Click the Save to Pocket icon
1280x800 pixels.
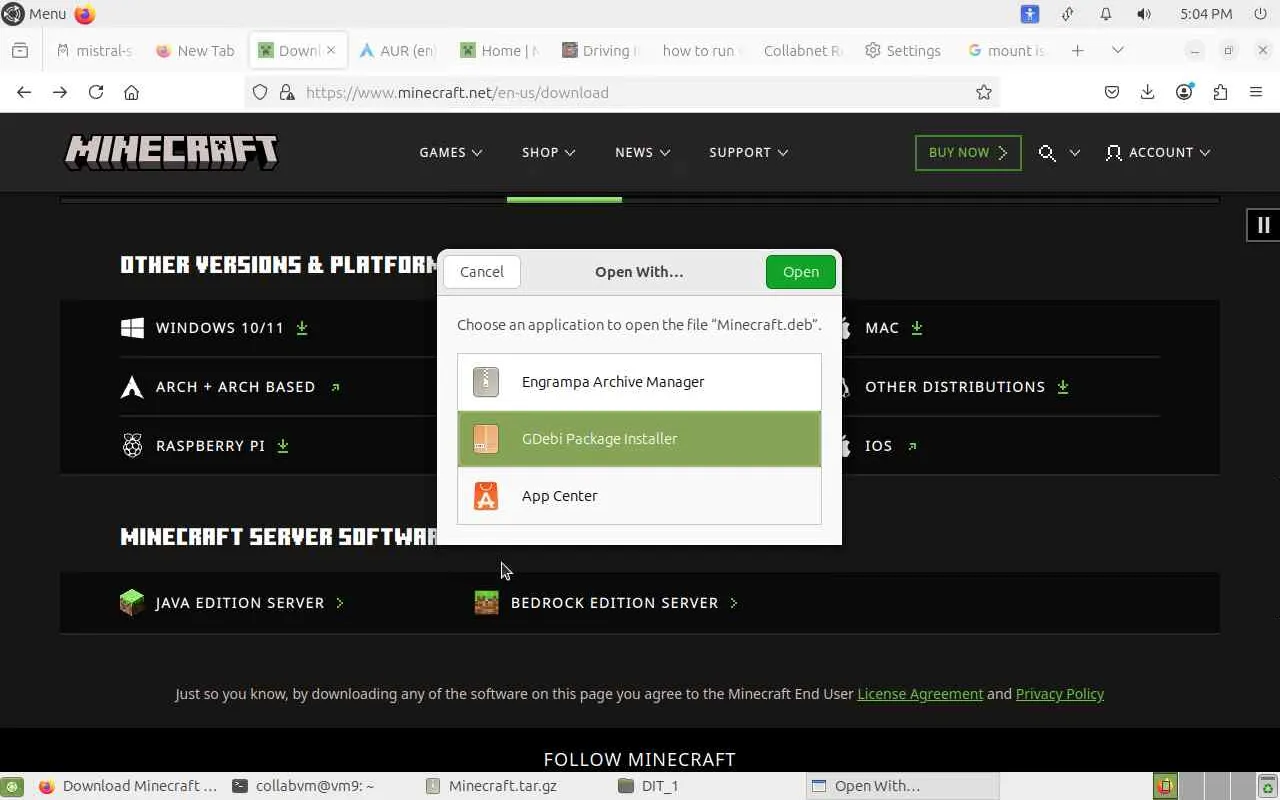(x=1112, y=92)
